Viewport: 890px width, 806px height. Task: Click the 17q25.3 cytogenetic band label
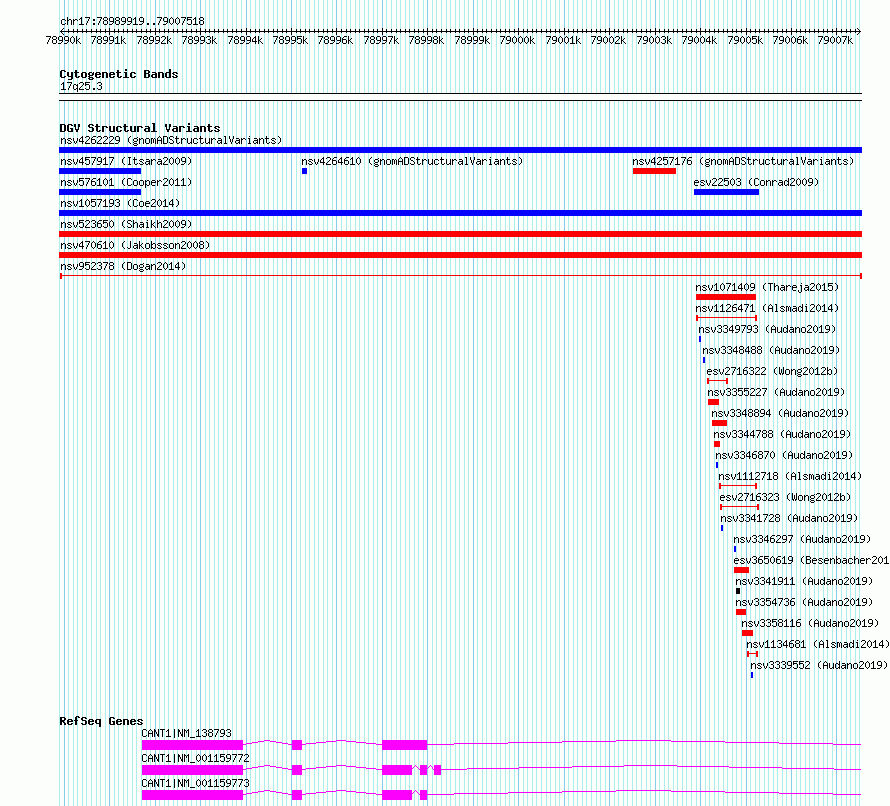pos(81,86)
